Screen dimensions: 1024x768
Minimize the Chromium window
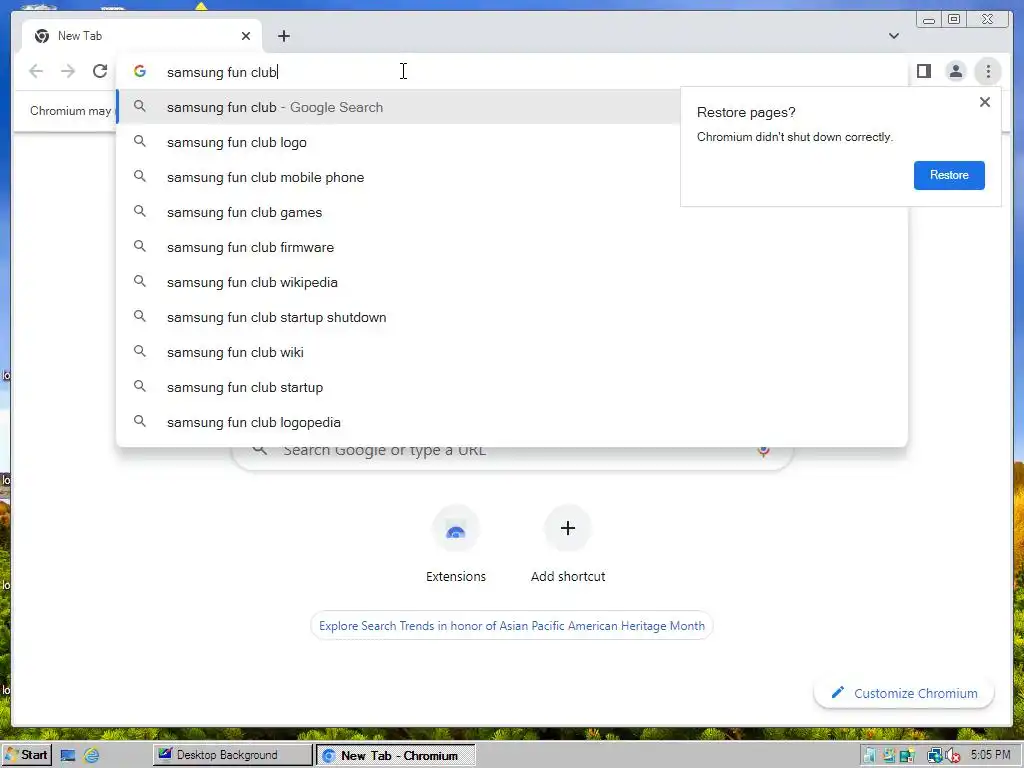929,20
